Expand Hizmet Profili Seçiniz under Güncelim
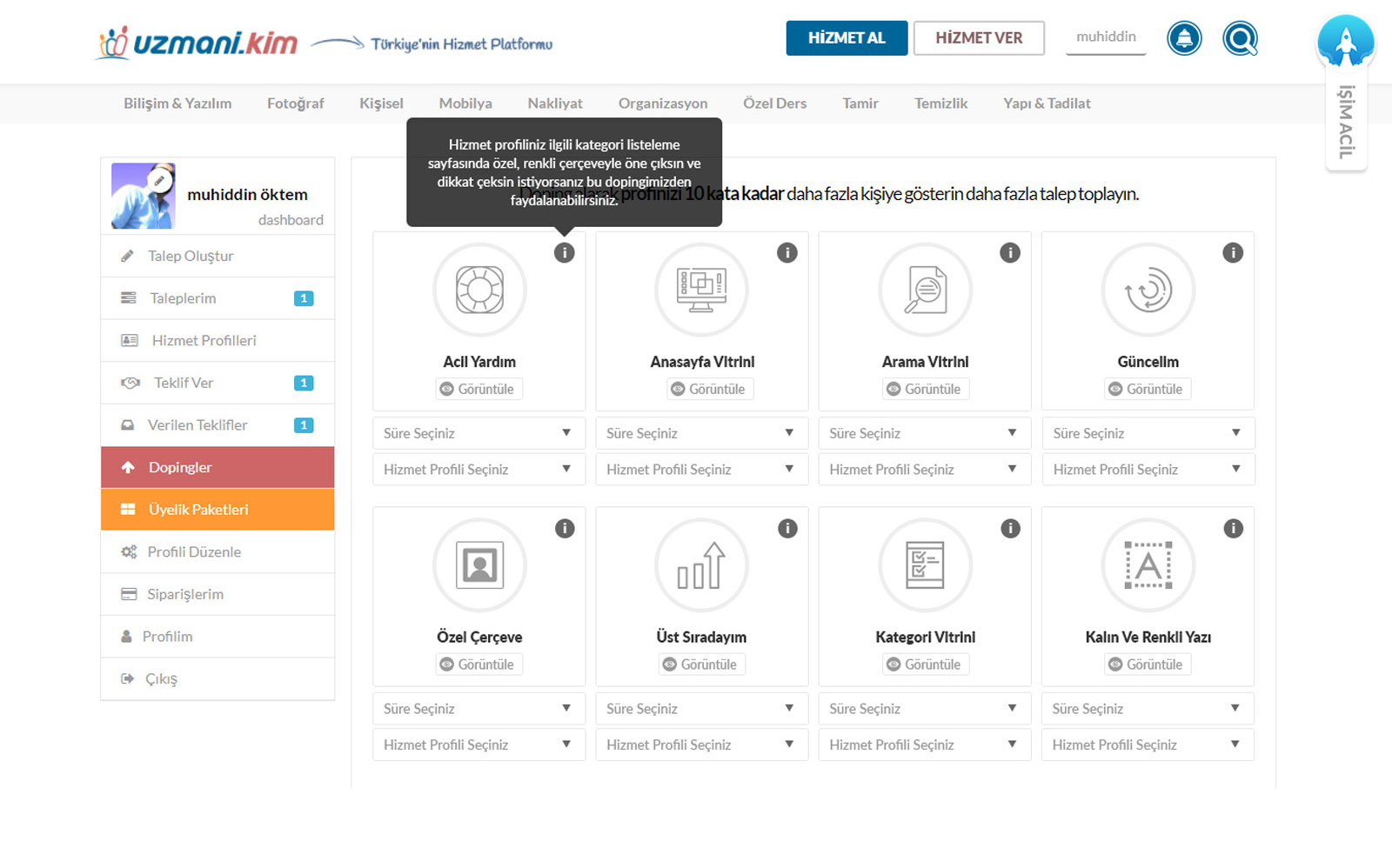Screen dimensions: 1392x868 click(1148, 470)
